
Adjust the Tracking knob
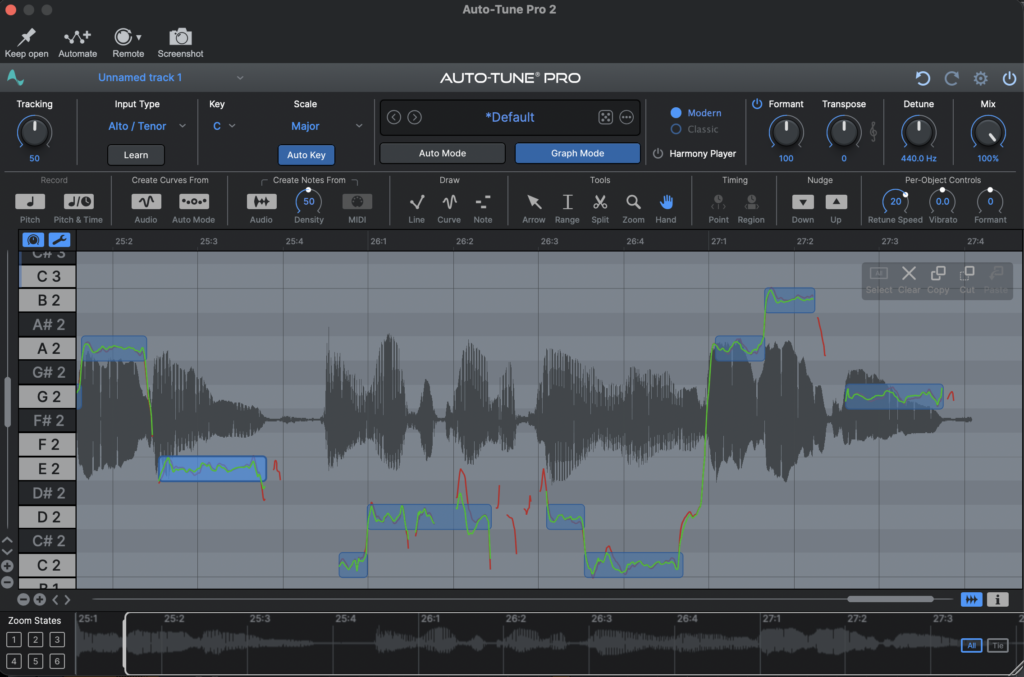34,133
